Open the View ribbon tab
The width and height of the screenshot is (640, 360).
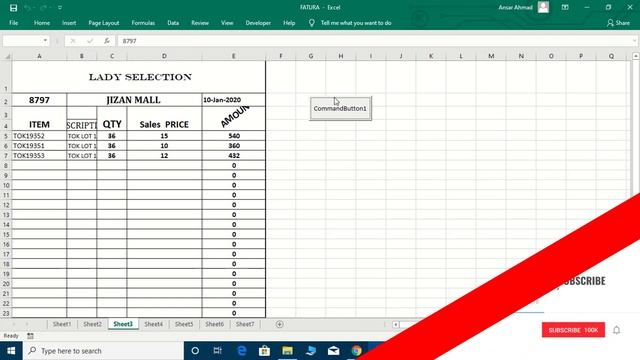(x=227, y=23)
